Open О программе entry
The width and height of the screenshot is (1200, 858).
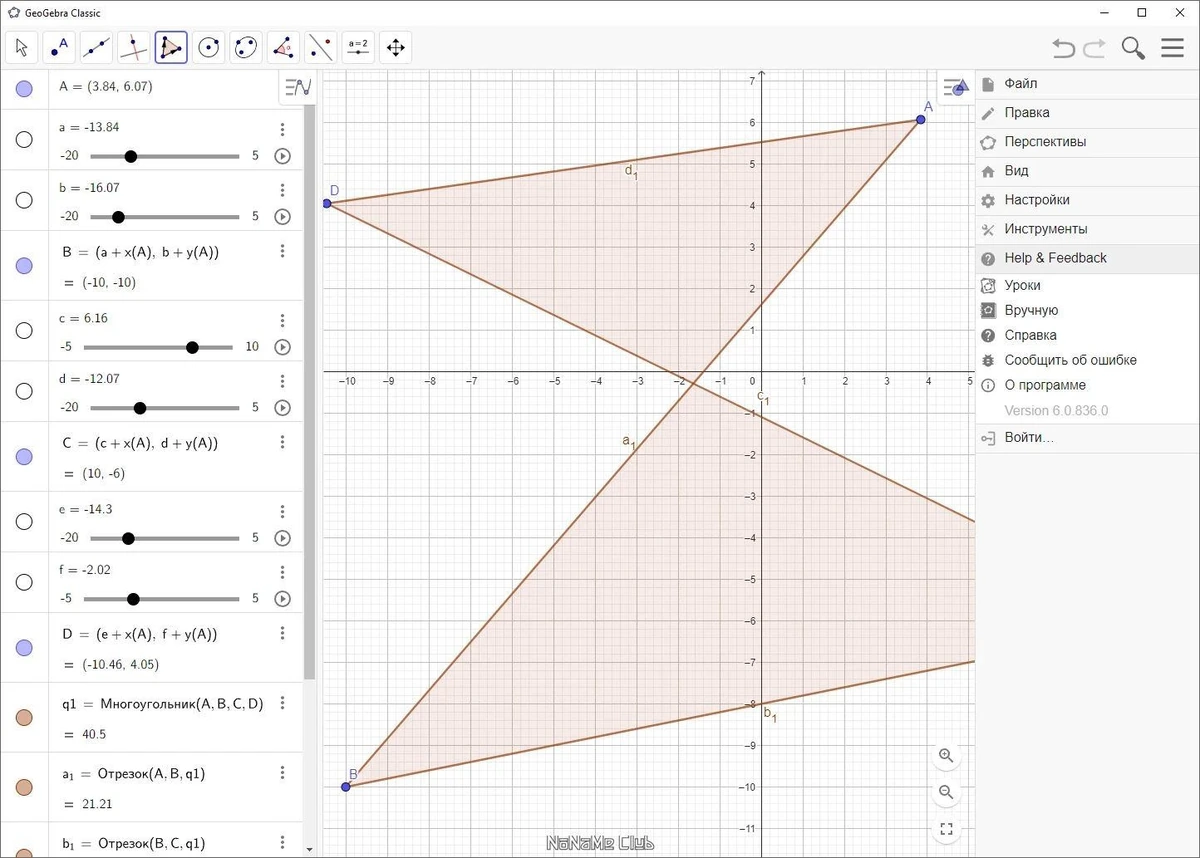tap(1088, 385)
